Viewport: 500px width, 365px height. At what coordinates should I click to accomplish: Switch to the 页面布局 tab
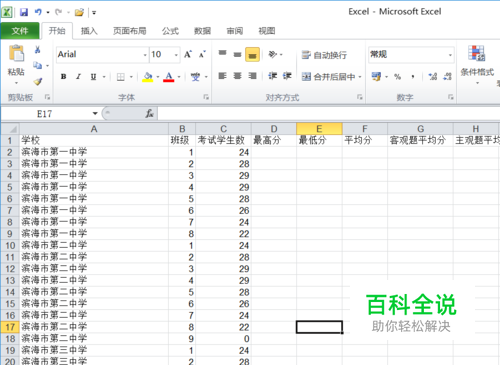(130, 31)
